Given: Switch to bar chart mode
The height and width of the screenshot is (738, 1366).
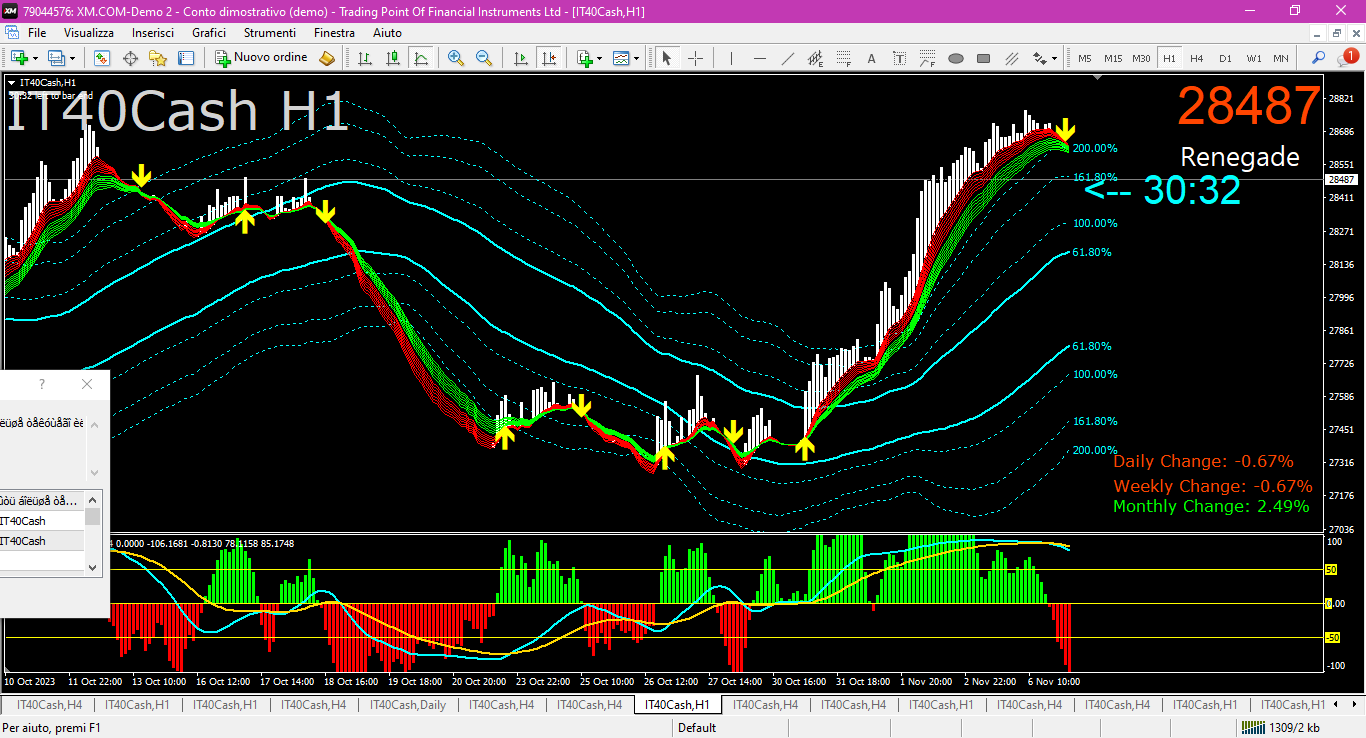Looking at the screenshot, I should tap(365, 58).
